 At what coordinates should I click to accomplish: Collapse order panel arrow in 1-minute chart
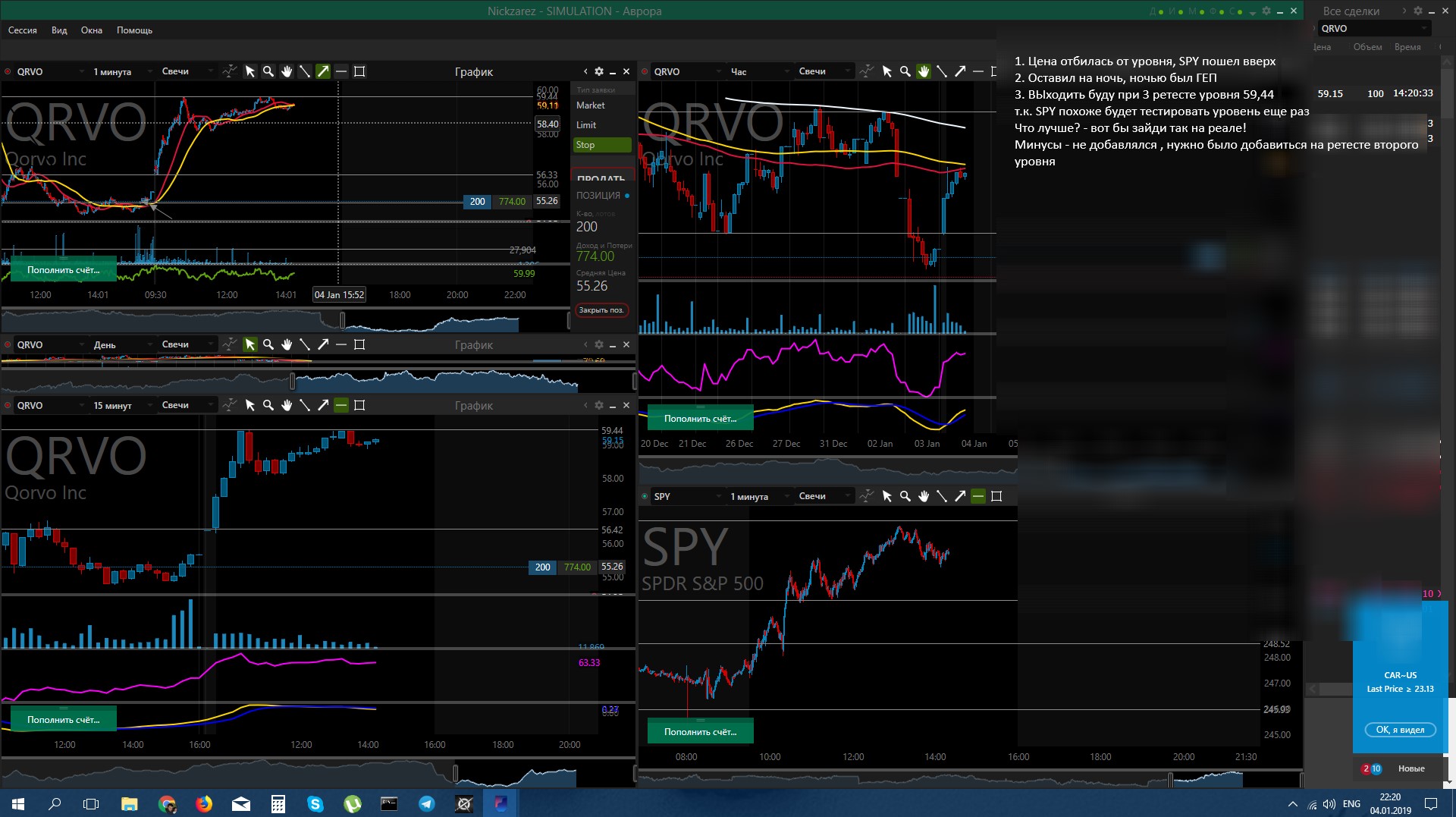pos(585,71)
